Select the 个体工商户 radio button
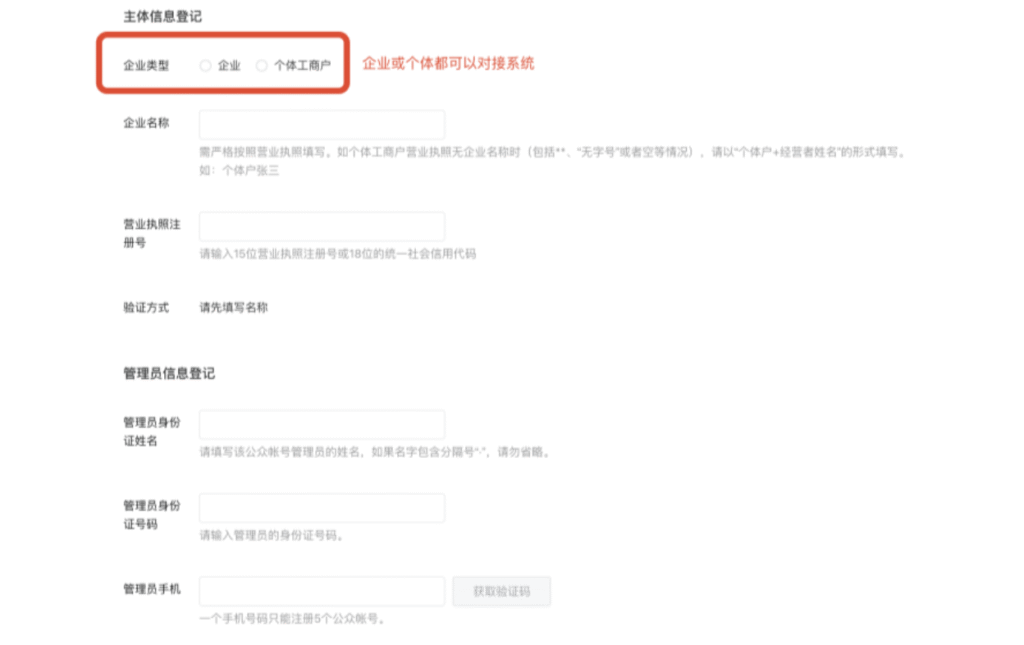This screenshot has width=1024, height=645. (261, 65)
